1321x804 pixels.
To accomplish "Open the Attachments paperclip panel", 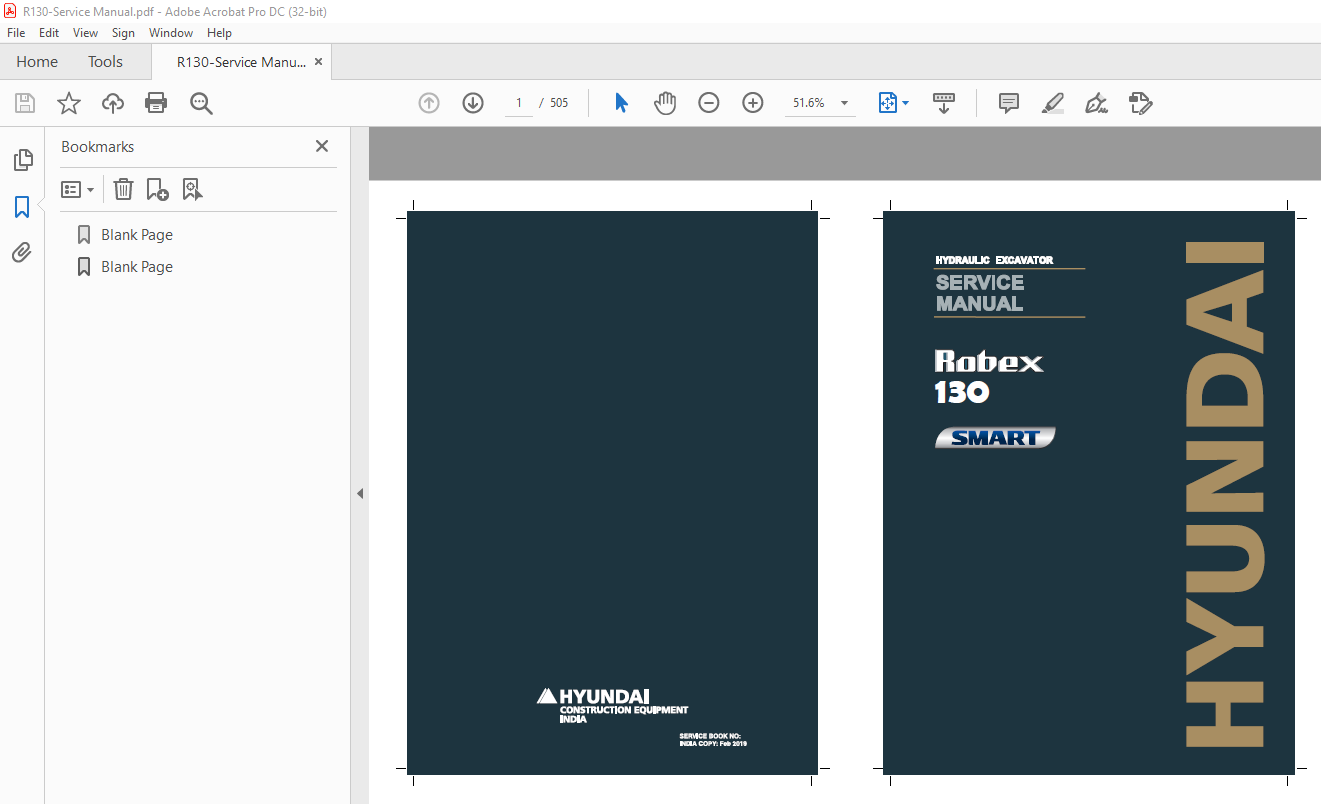I will [x=22, y=253].
